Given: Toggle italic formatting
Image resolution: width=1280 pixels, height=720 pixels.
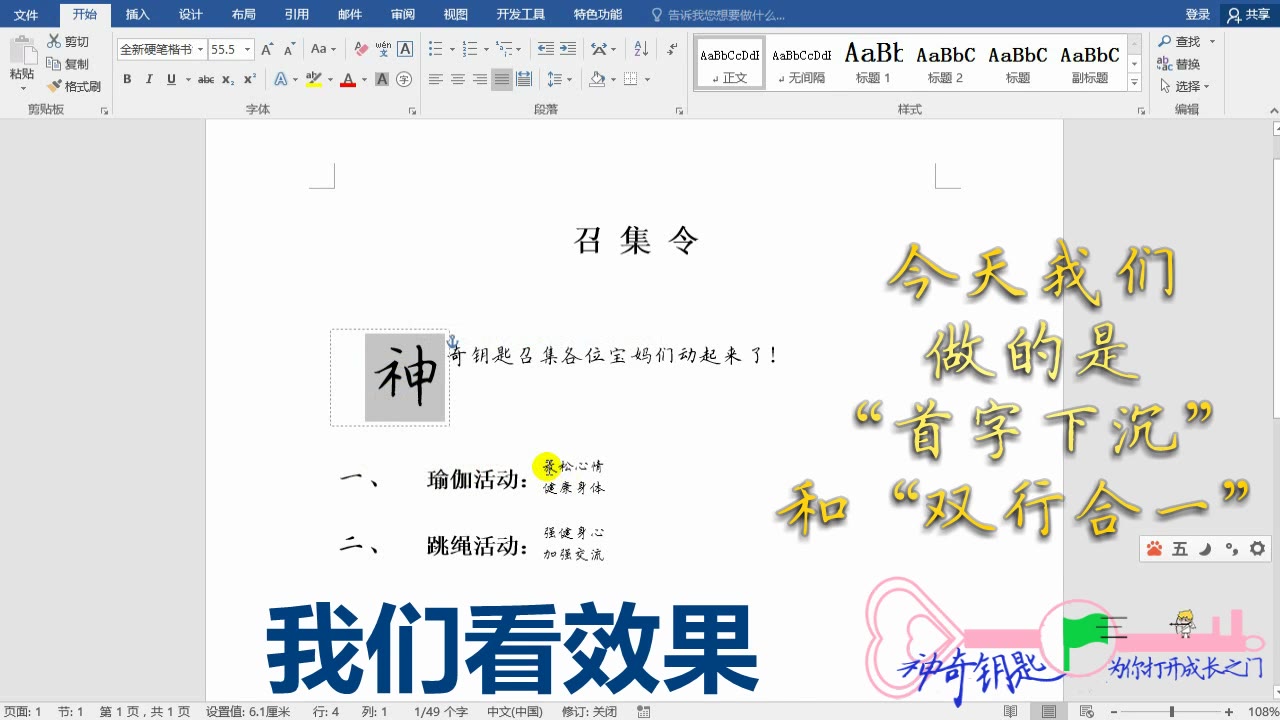Looking at the screenshot, I should [148, 79].
